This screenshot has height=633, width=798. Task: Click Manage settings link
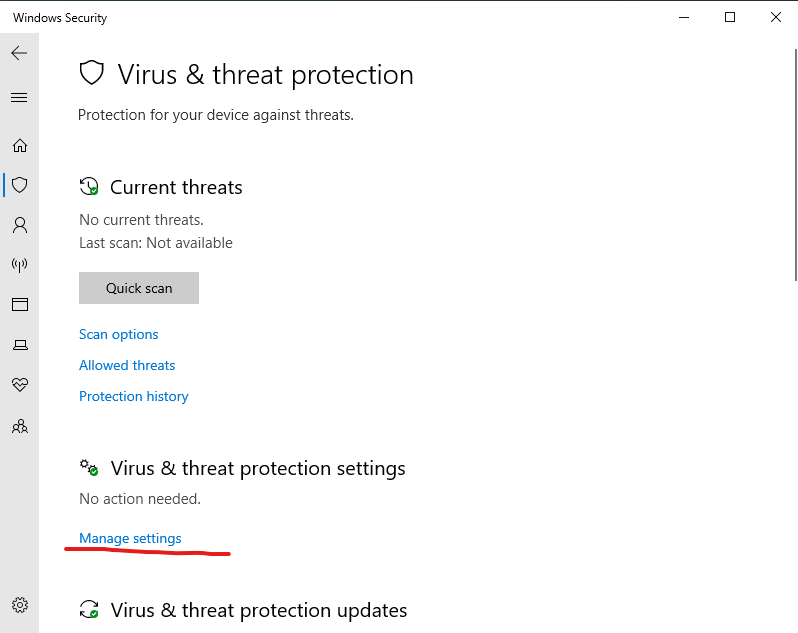pyautogui.click(x=130, y=538)
